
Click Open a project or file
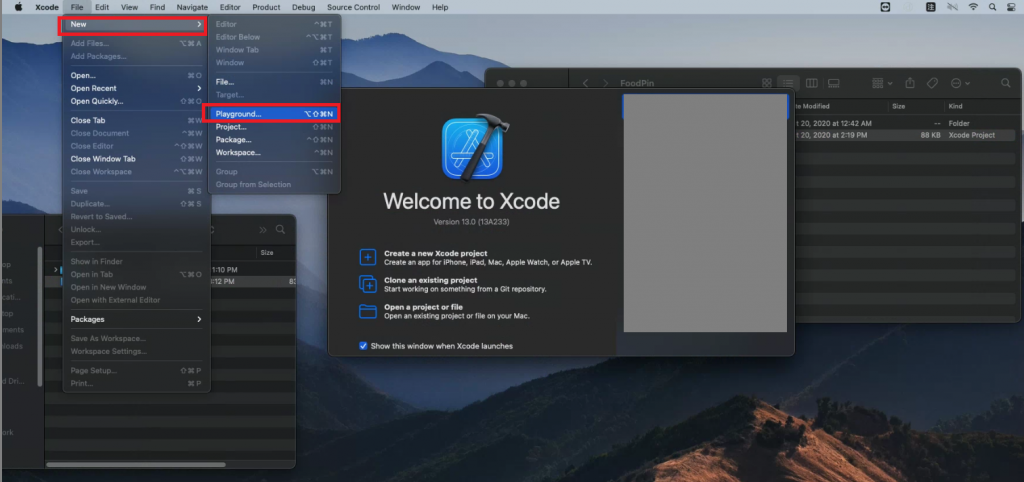[x=444, y=311]
